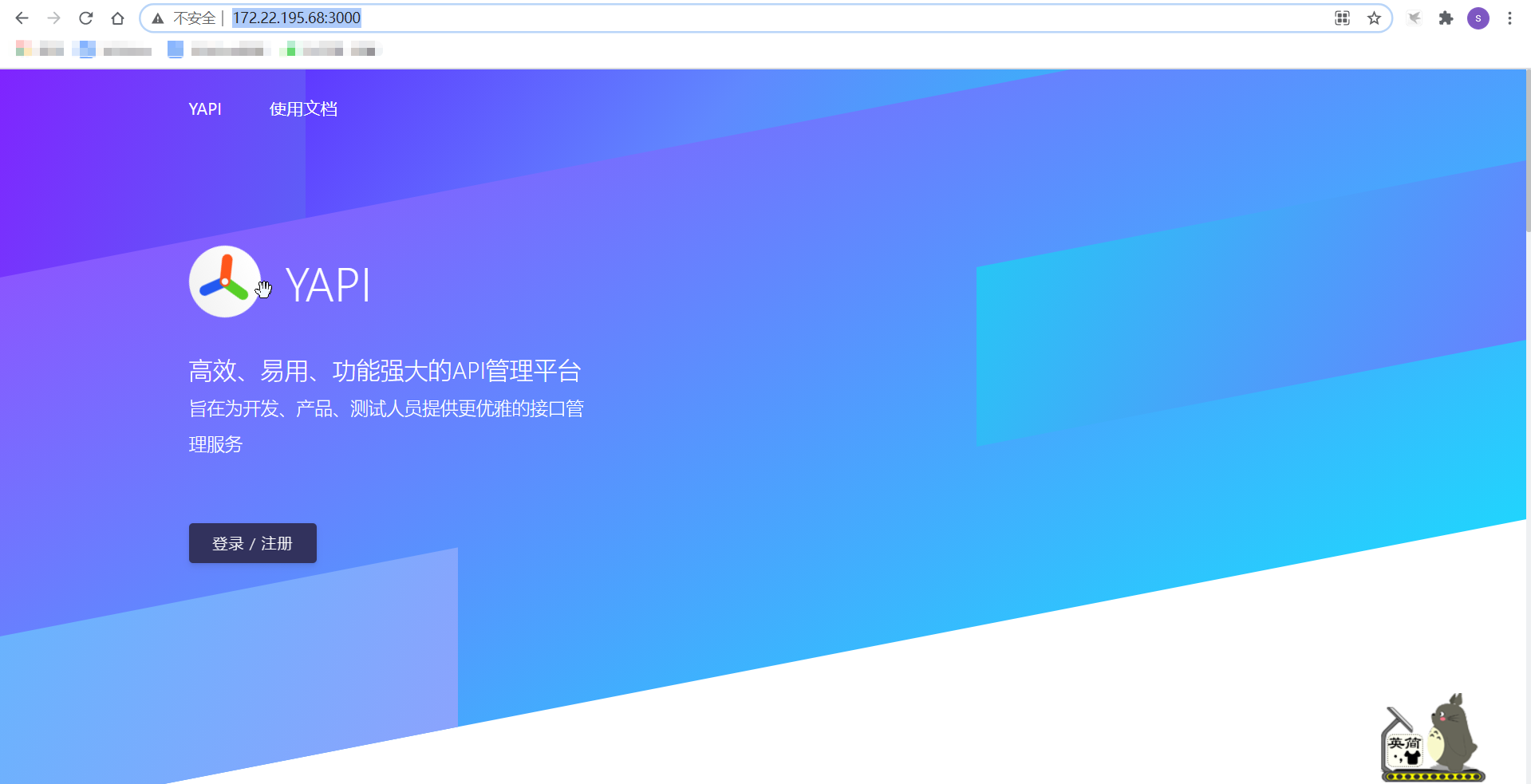
Task: Click the Totoro input method widget
Action: tap(1433, 738)
